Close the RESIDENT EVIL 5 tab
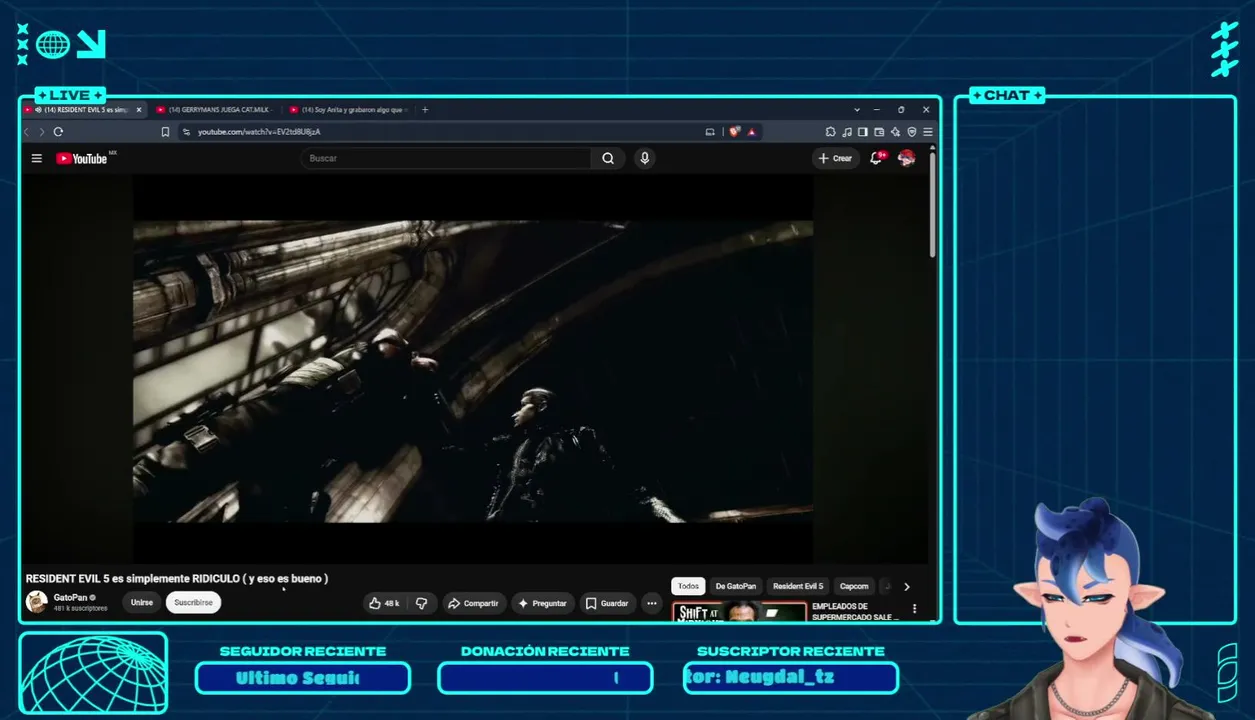 pyautogui.click(x=138, y=109)
